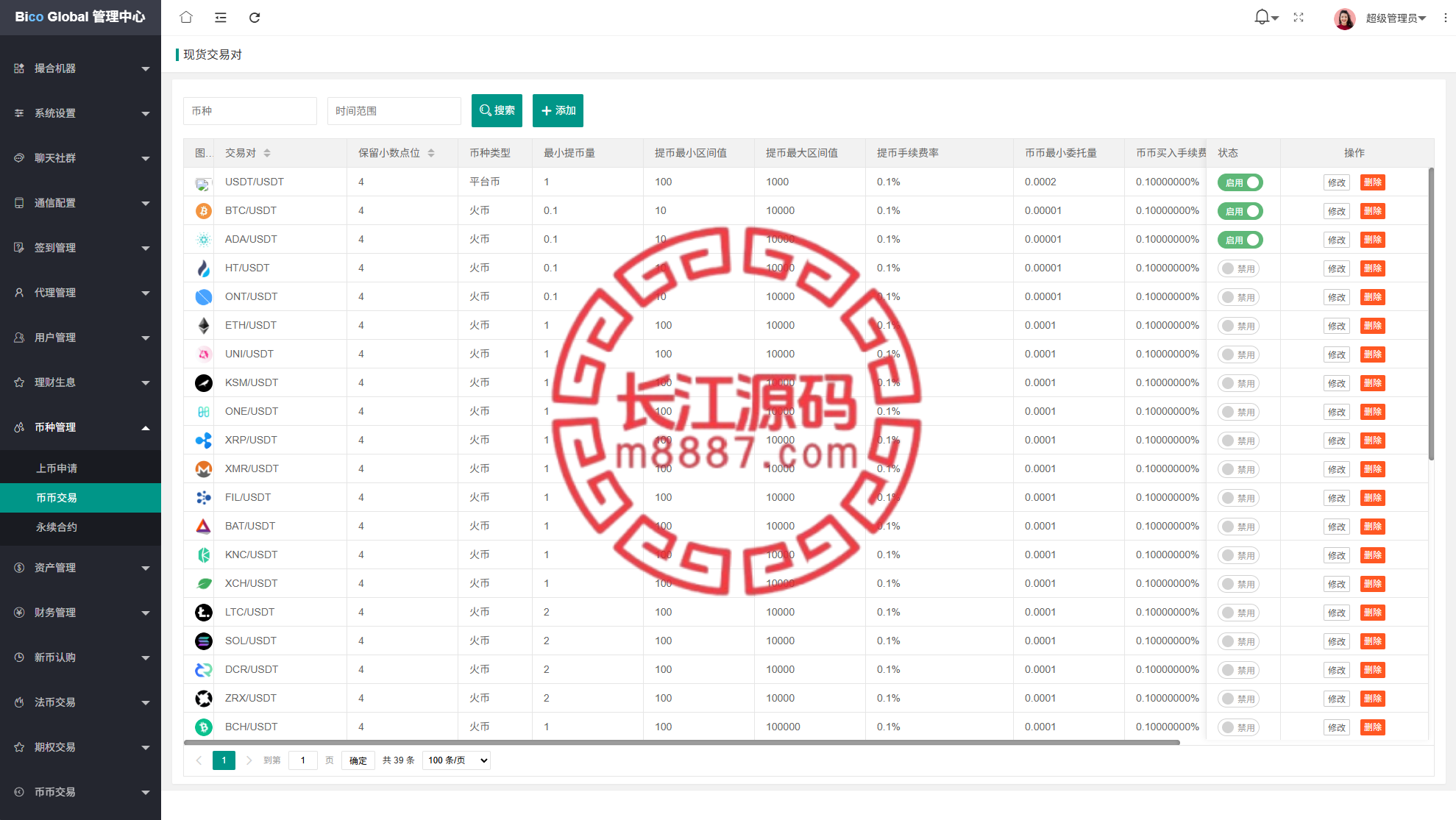
Task: Click the UNI/USDT coin icon
Action: pos(204,354)
